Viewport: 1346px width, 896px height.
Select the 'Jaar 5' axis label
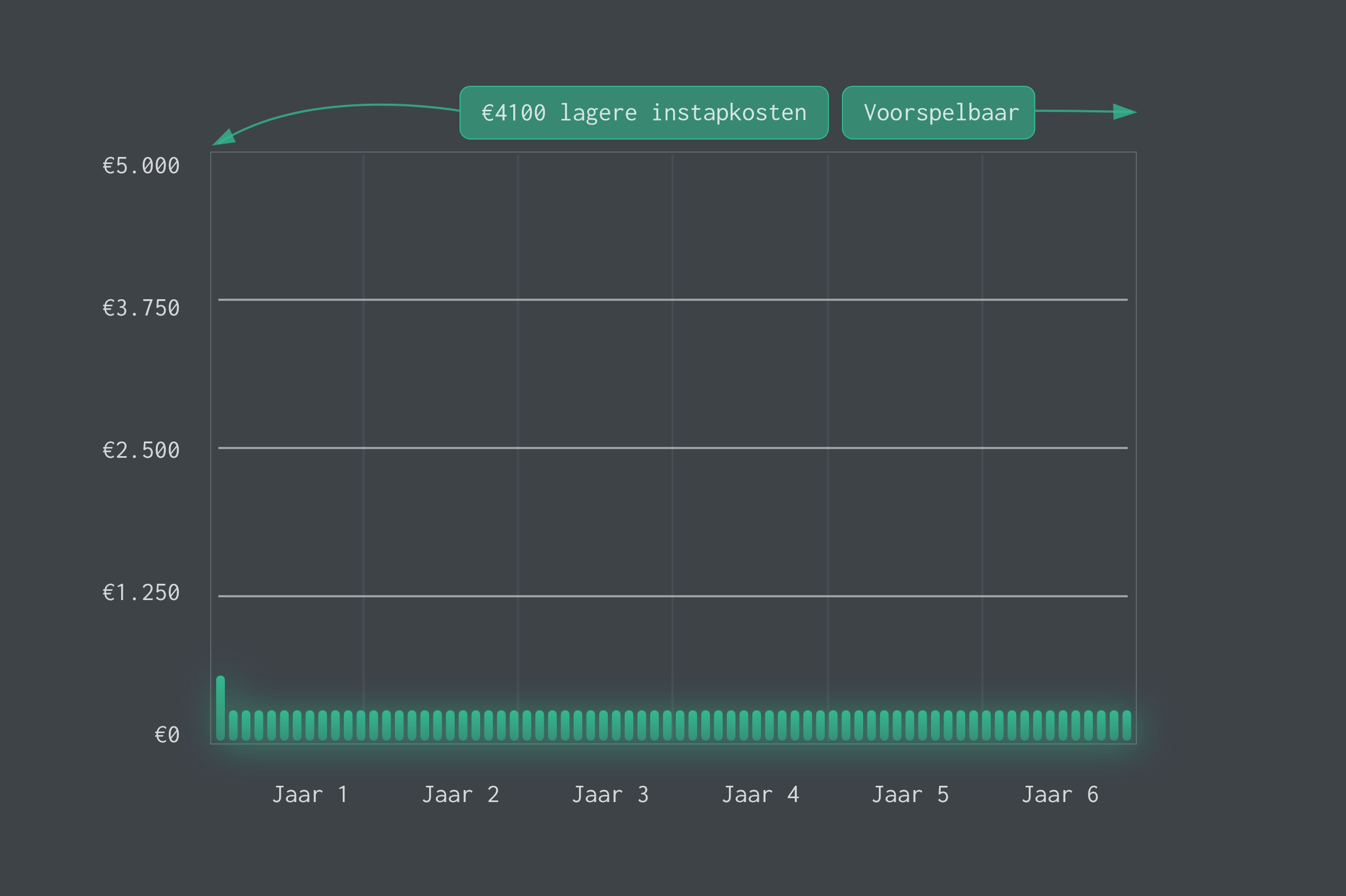(909, 795)
